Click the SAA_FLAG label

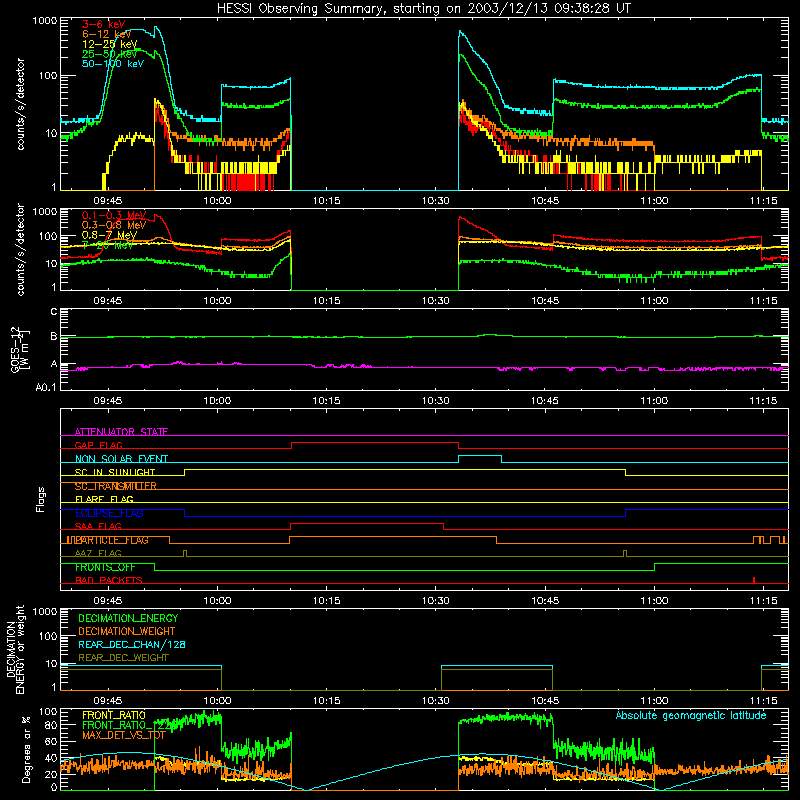[x=98, y=526]
